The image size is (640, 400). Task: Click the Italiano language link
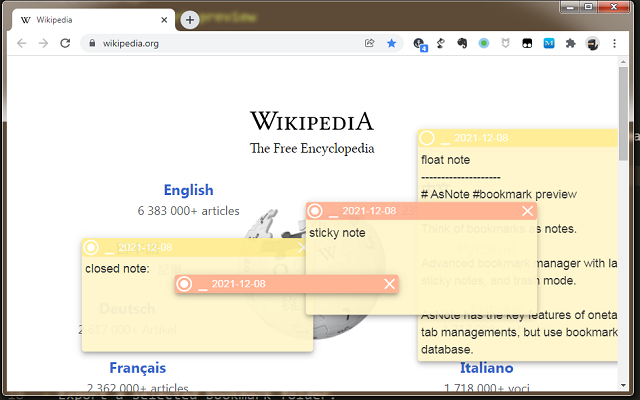click(x=487, y=368)
